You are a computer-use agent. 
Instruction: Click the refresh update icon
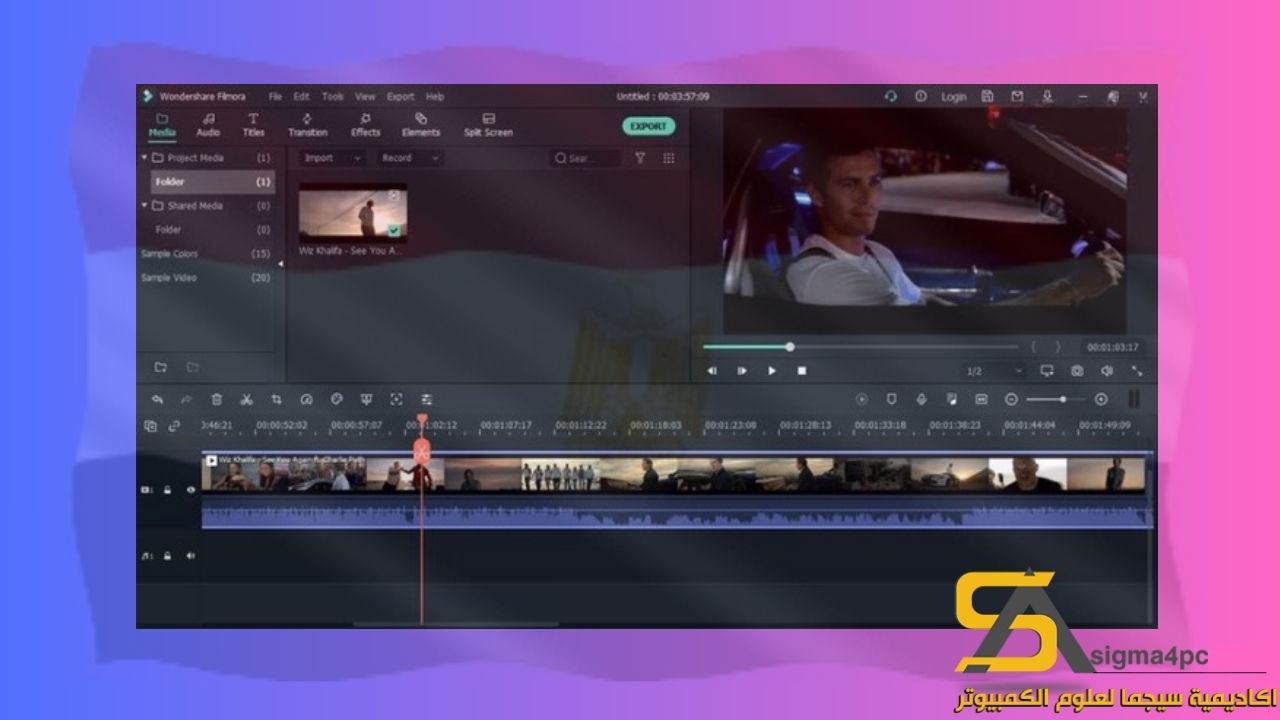tap(890, 97)
